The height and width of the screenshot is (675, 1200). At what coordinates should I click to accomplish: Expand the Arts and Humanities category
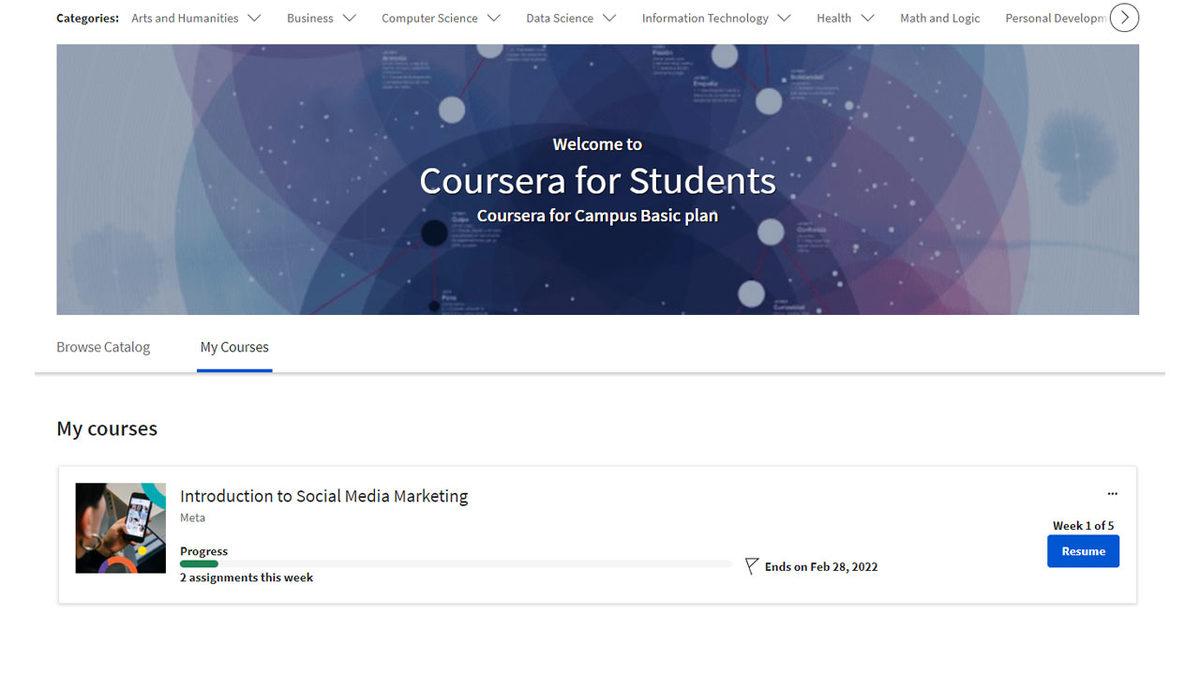pyautogui.click(x=196, y=18)
